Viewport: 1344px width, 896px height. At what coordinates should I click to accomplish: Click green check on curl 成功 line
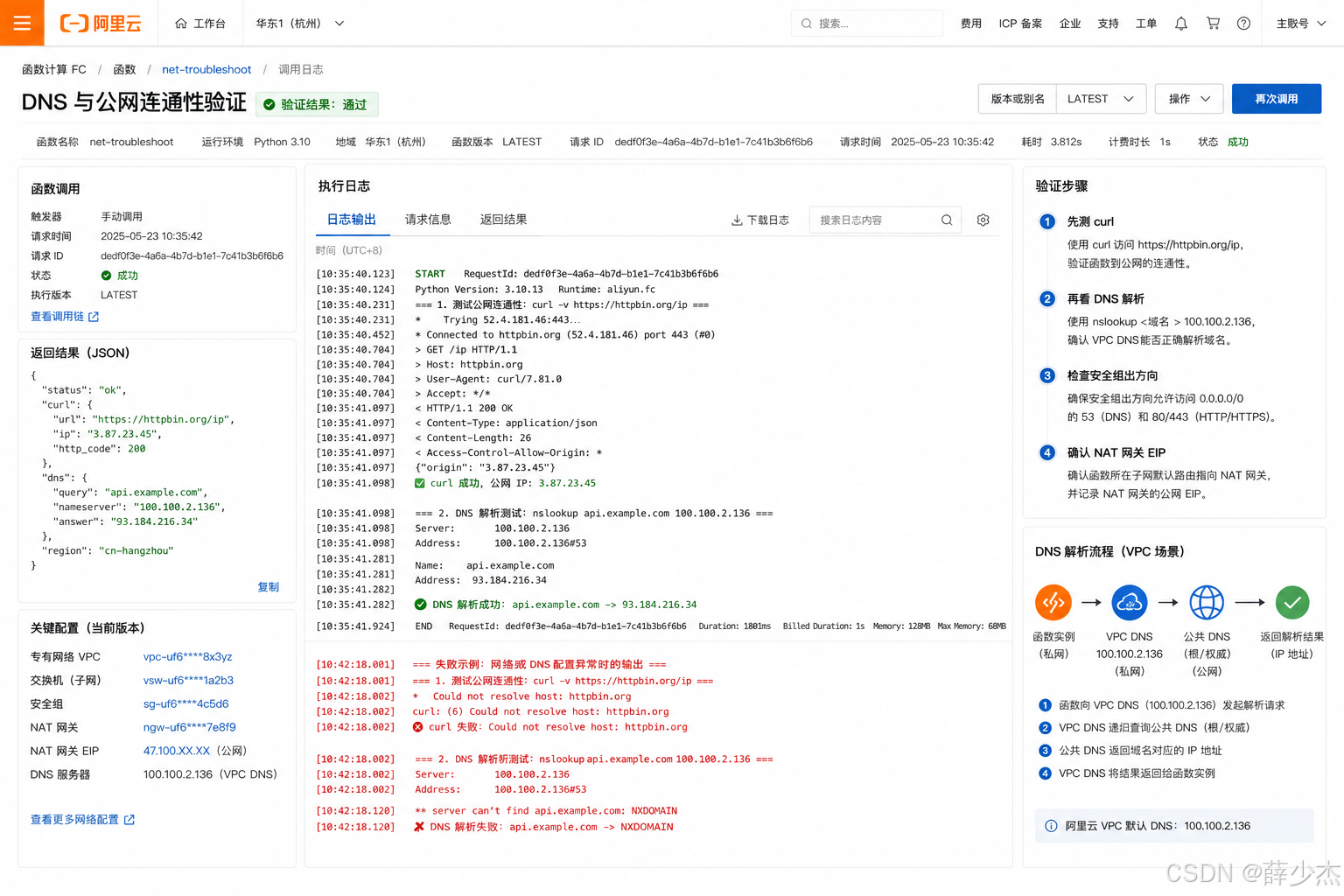tap(420, 483)
